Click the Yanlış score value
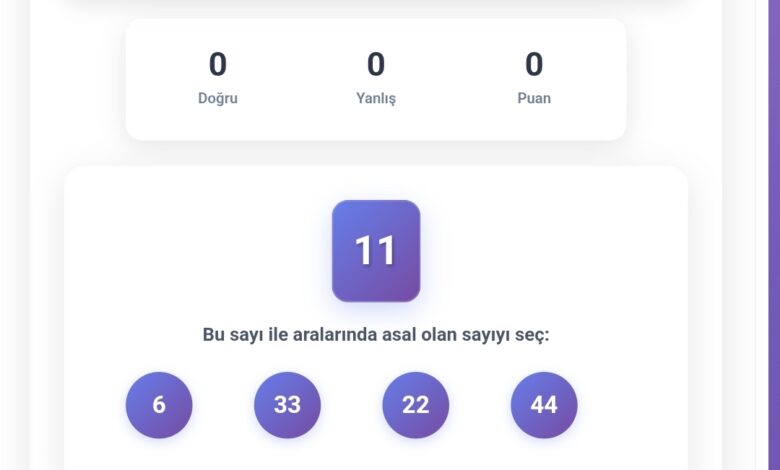The height and width of the screenshot is (470, 780). (x=376, y=65)
